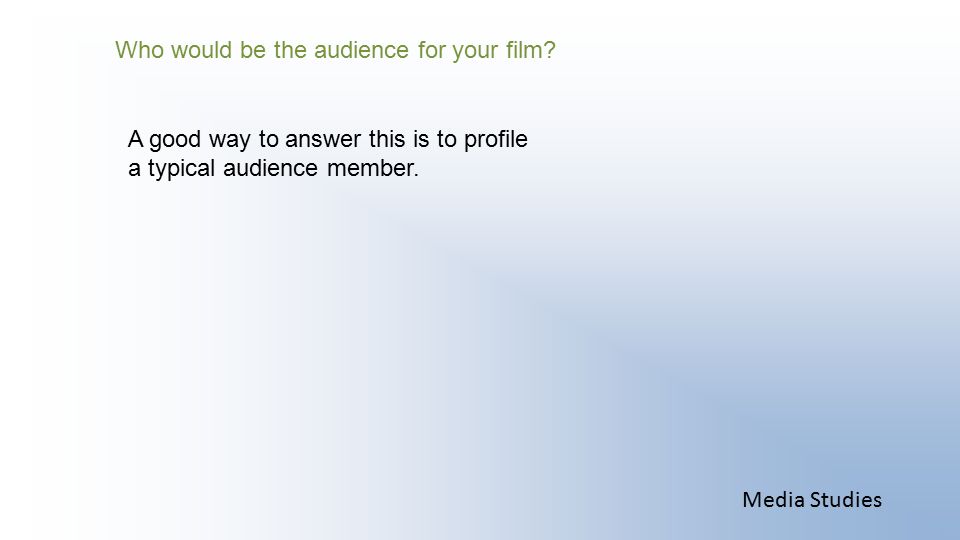Screen dimensions: 960x540
Task: Click the word "good" in the body text
Action: 175,140
